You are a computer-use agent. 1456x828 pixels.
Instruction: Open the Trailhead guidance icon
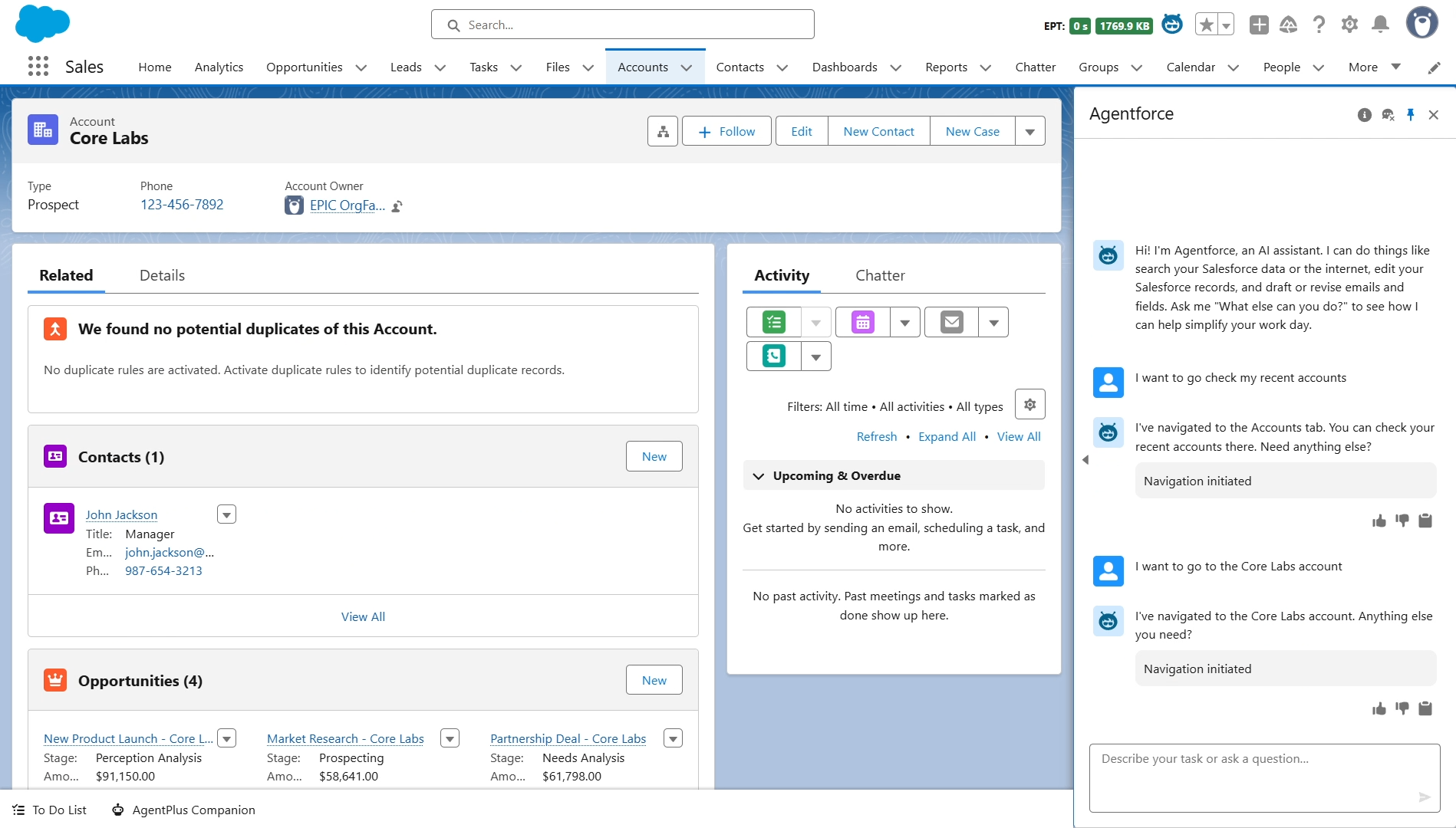click(1289, 25)
